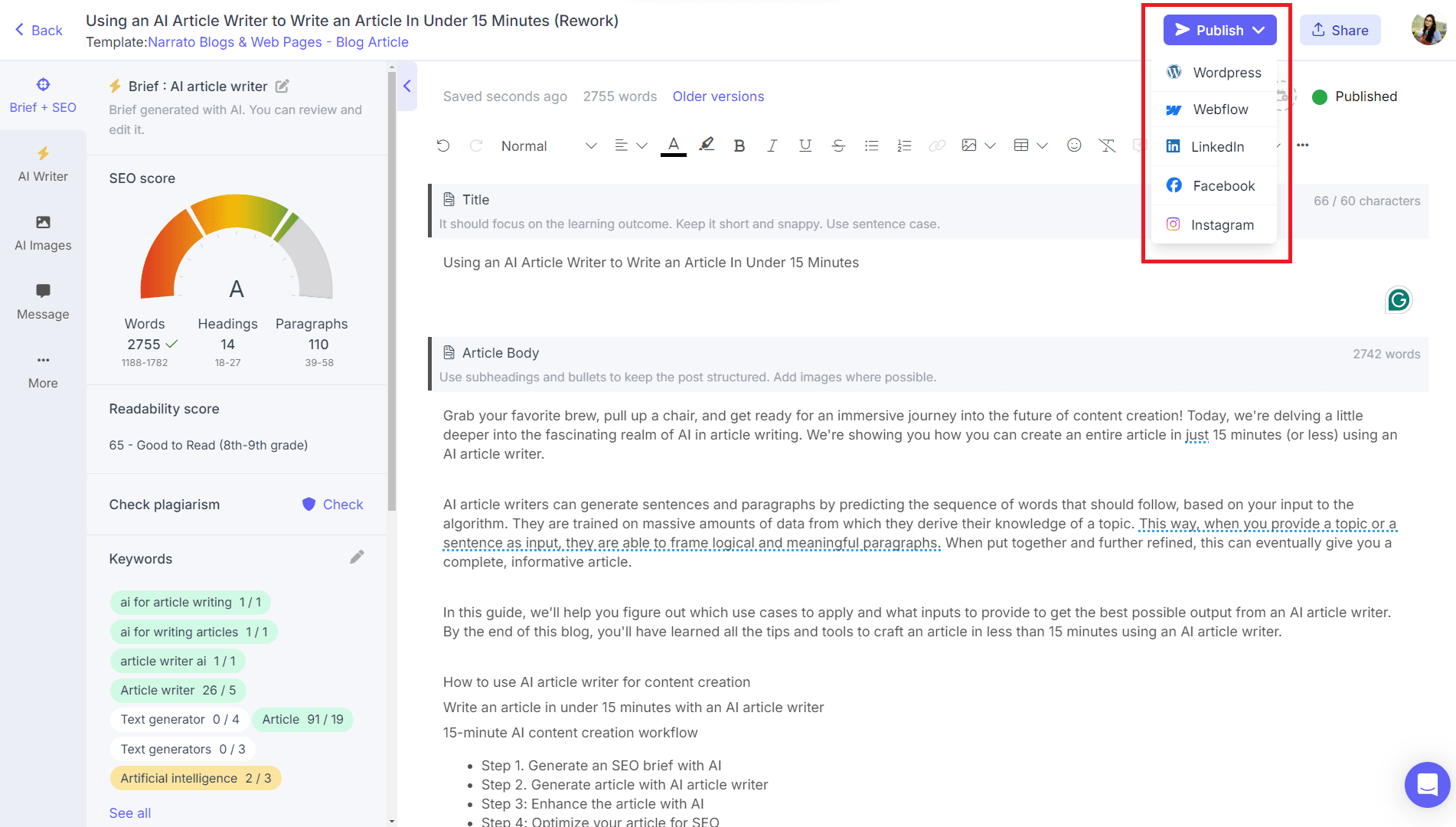This screenshot has width=1456, height=827.
Task: Click the insert image icon
Action: click(x=969, y=145)
